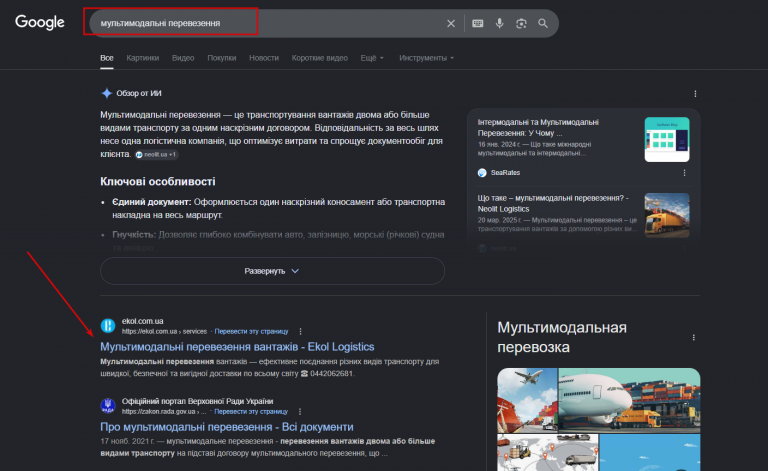Image resolution: width=768 pixels, height=471 pixels.
Task: Open Мультимодальная перевозка panel three-dot menu
Action: tap(694, 337)
